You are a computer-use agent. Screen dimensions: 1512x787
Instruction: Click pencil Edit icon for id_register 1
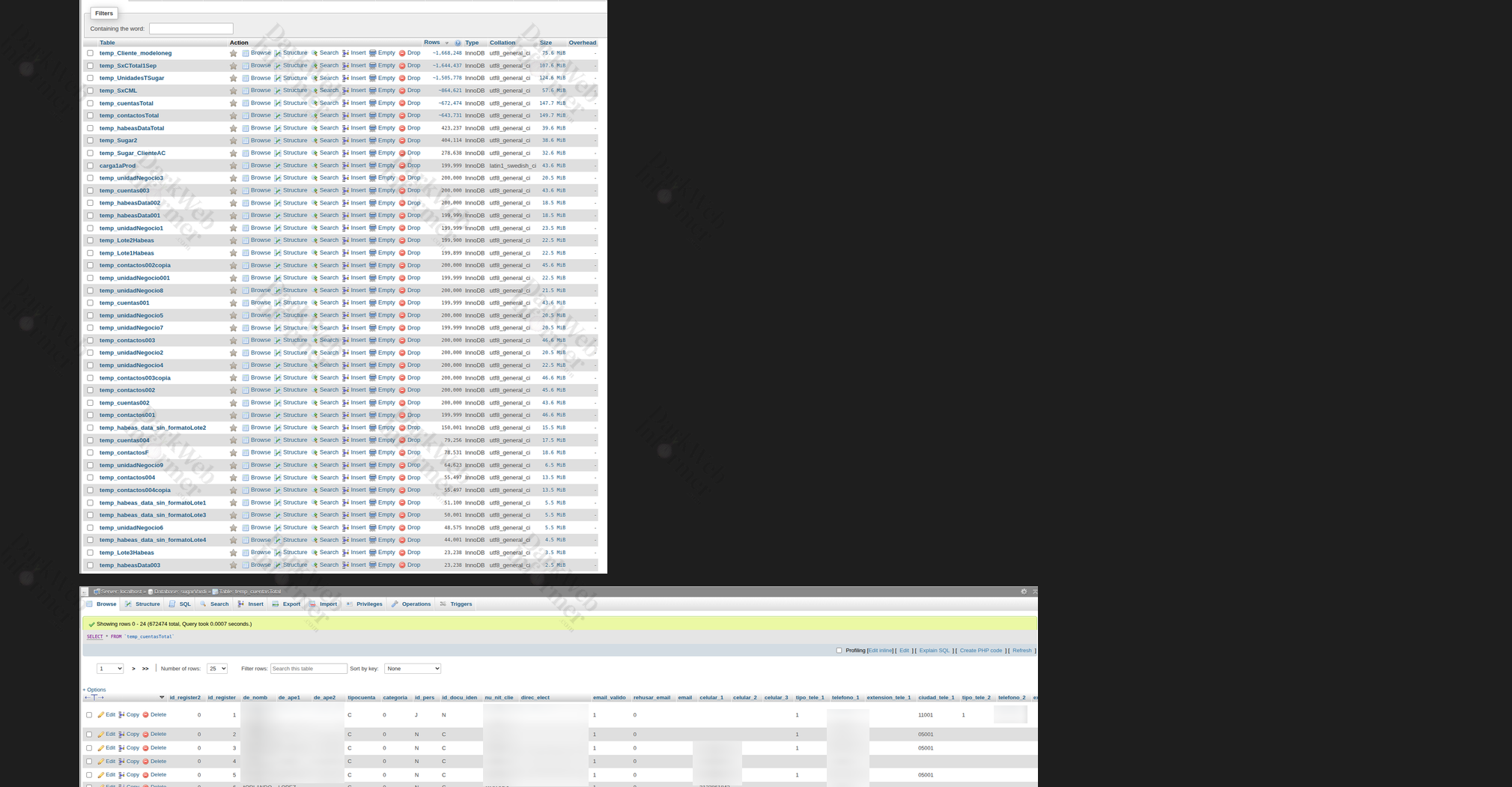[101, 715]
